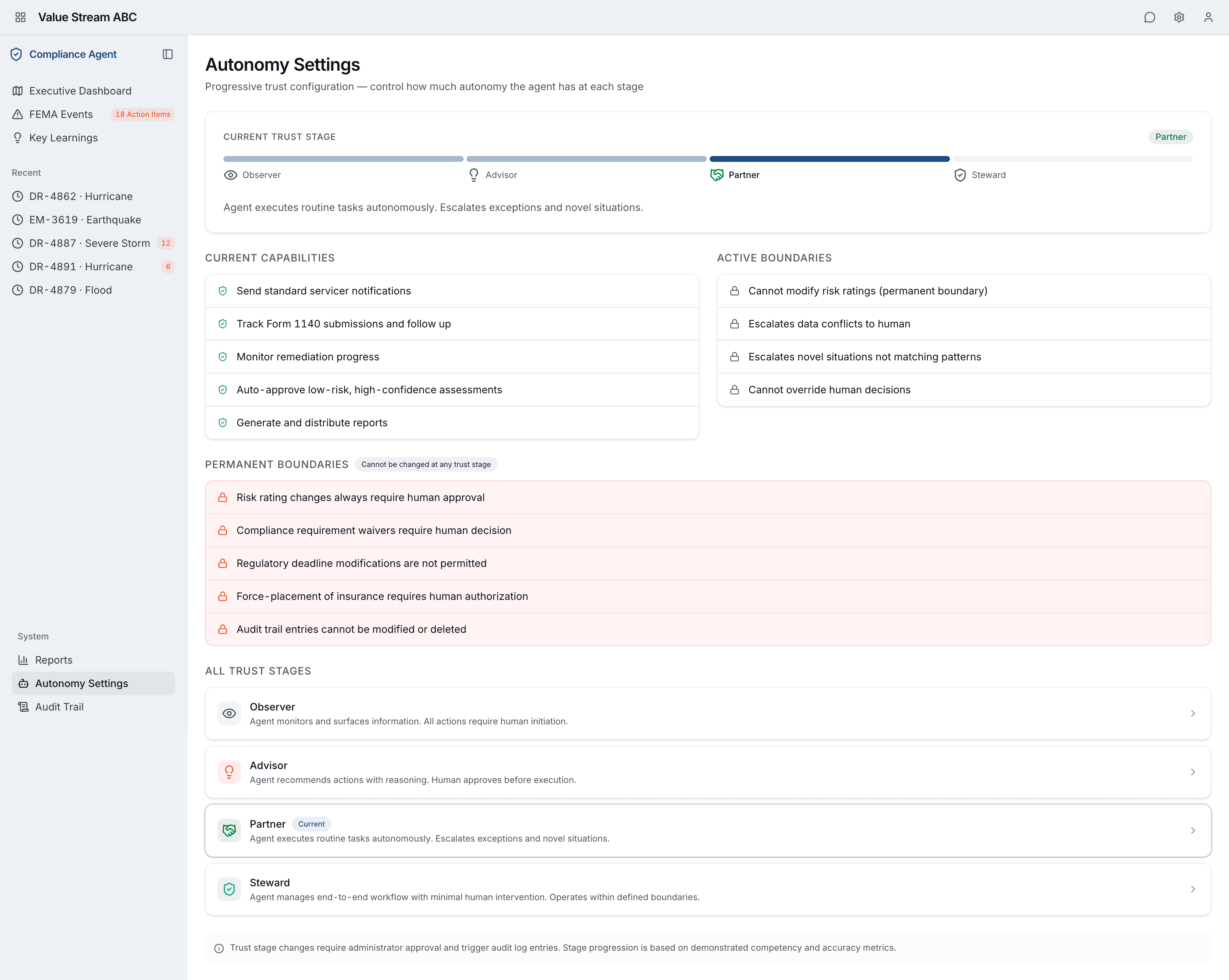Viewport: 1229px width, 980px height.
Task: Open recent item DR-4879 Flood
Action: pos(93,290)
